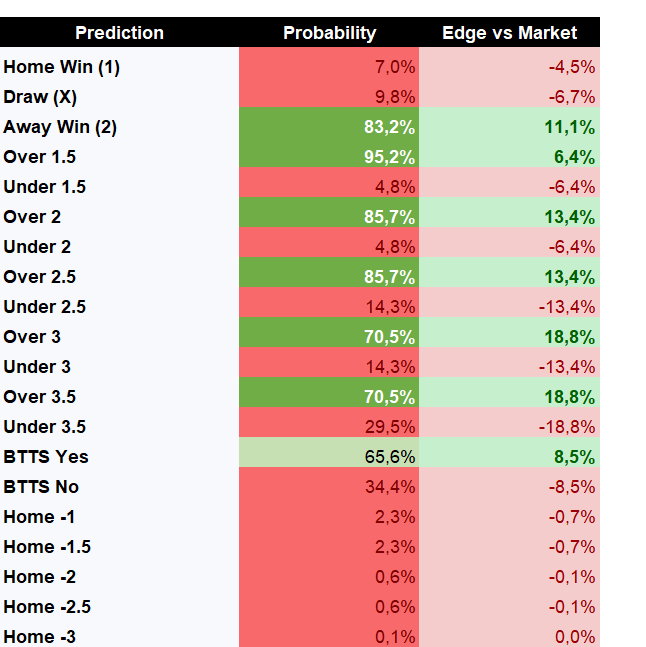Select the Under 1.5 label cell
Image resolution: width=646 pixels, height=647 pixels.
(x=119, y=187)
